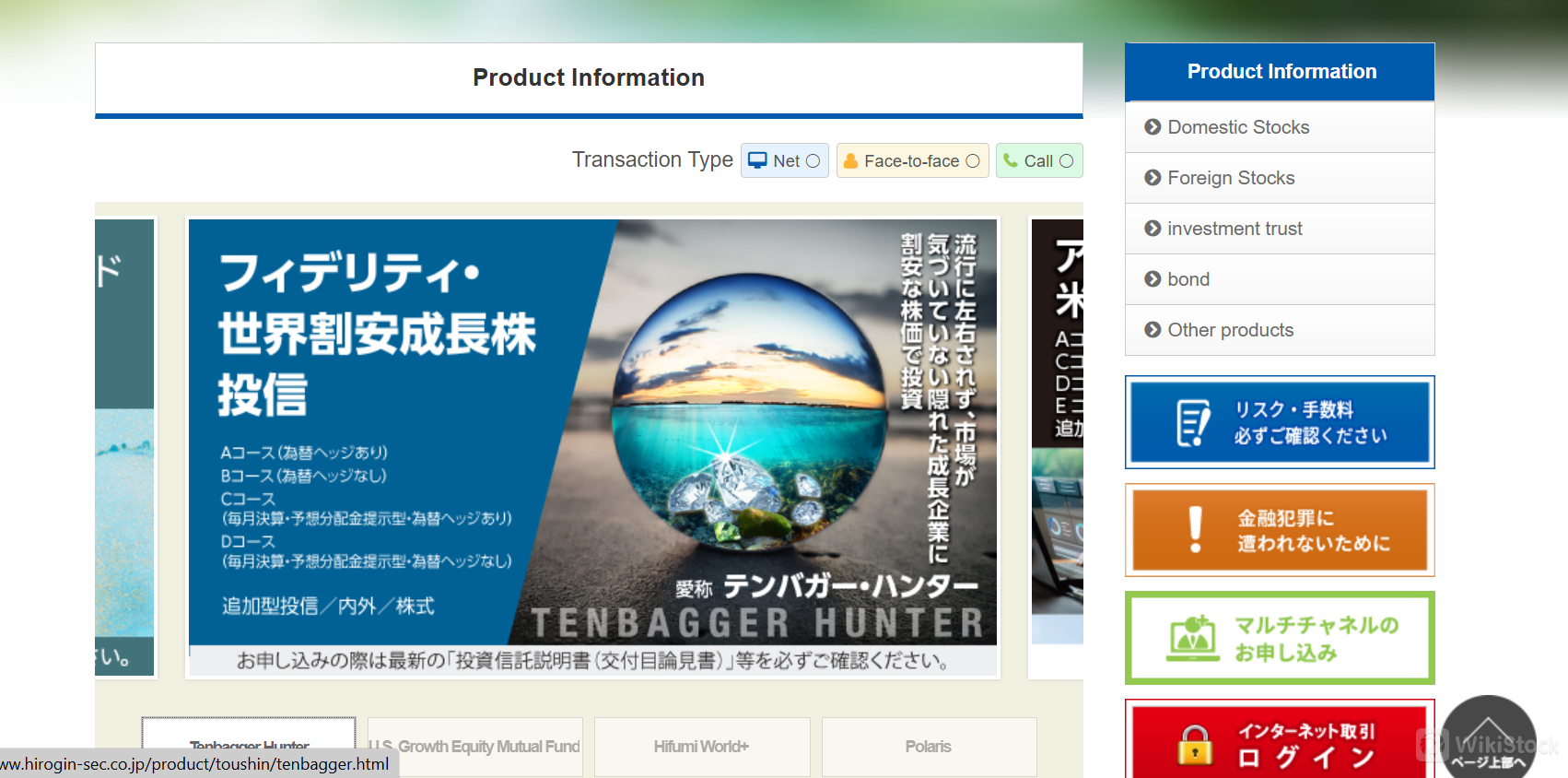Click the arrow icon beside investment trust
The width and height of the screenshot is (1568, 778).
point(1153,229)
